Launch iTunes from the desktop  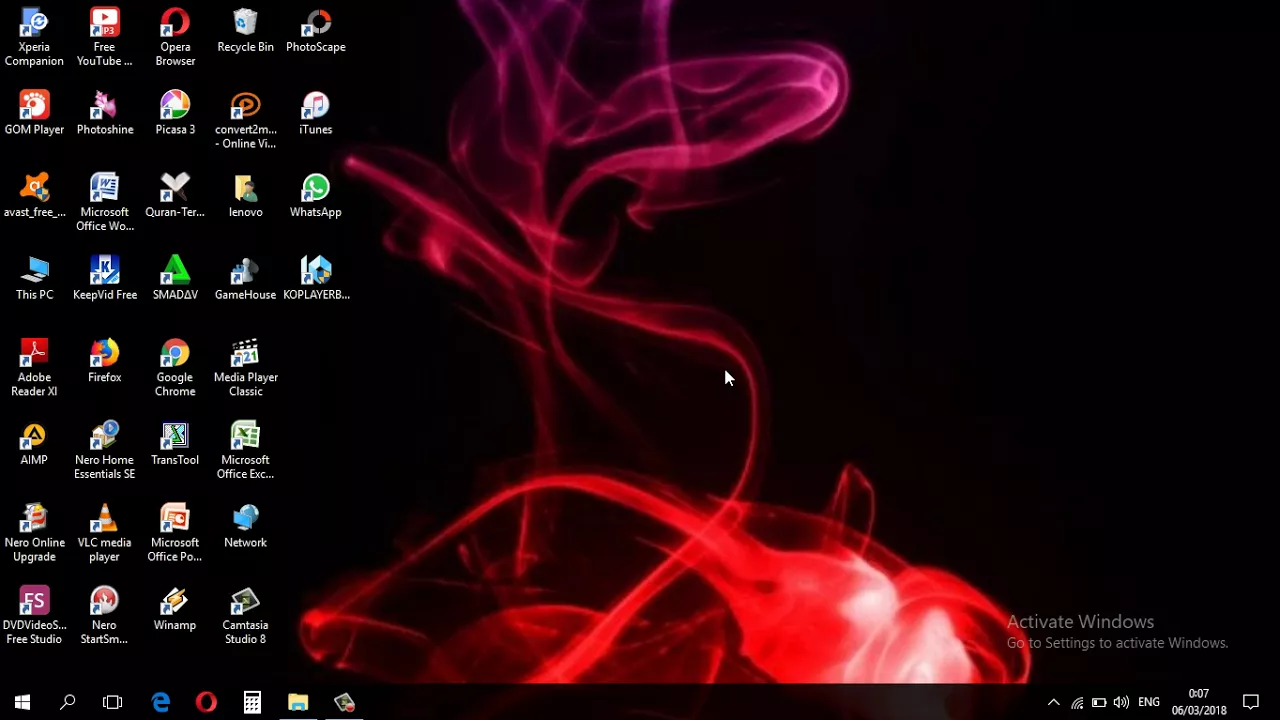point(316,114)
